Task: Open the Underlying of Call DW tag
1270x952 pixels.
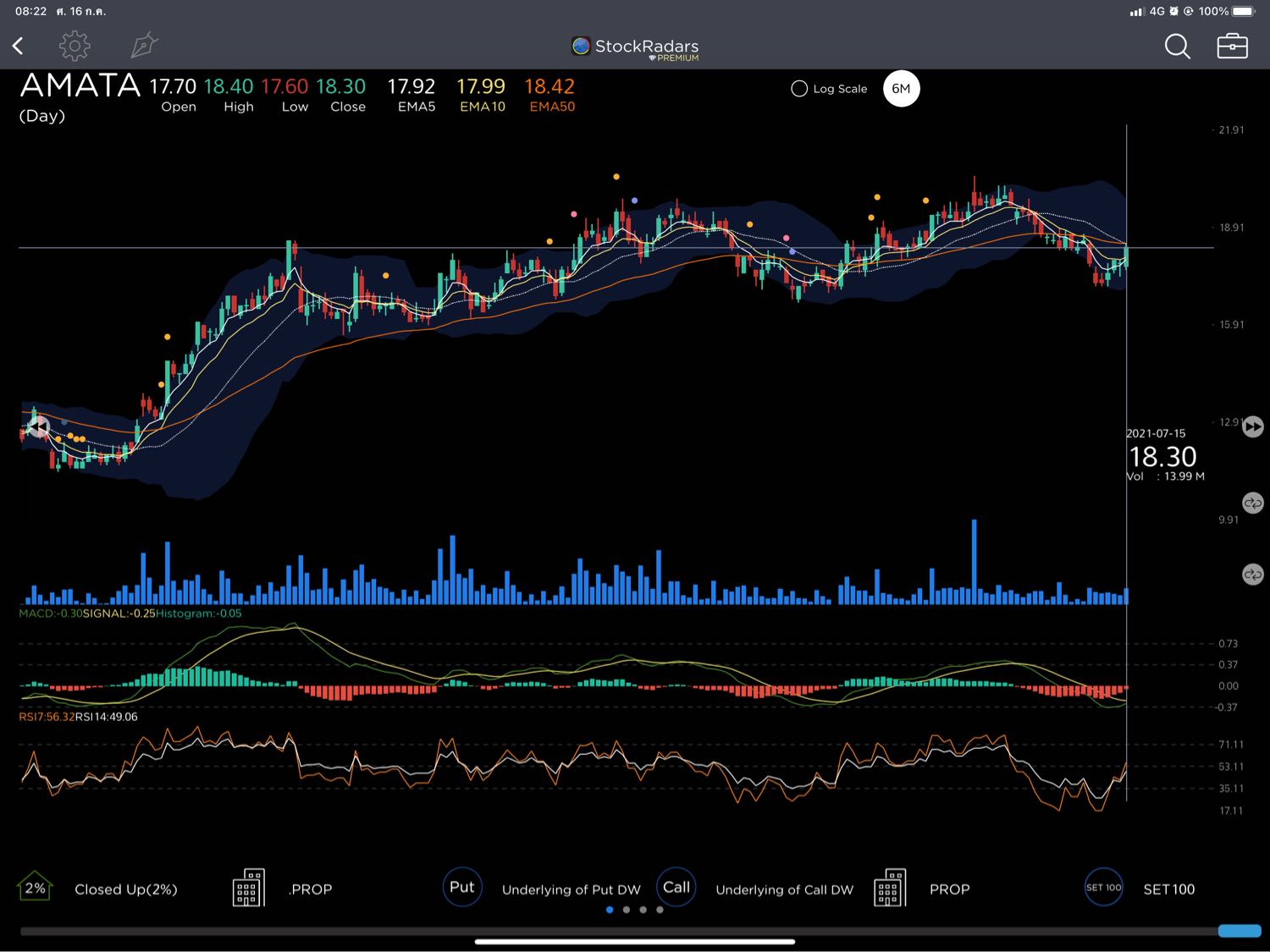Action: (x=784, y=889)
